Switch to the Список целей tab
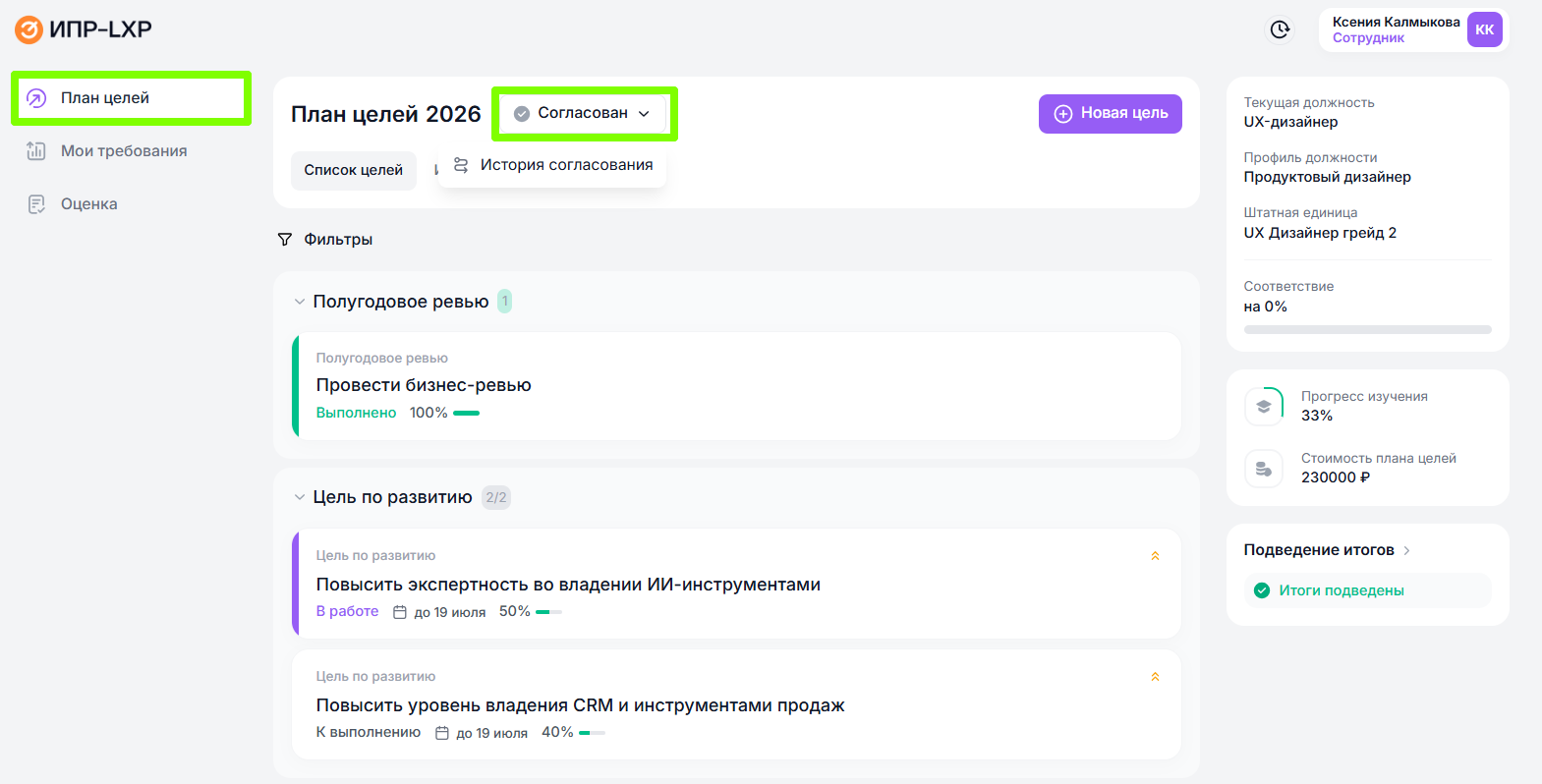 [x=353, y=170]
